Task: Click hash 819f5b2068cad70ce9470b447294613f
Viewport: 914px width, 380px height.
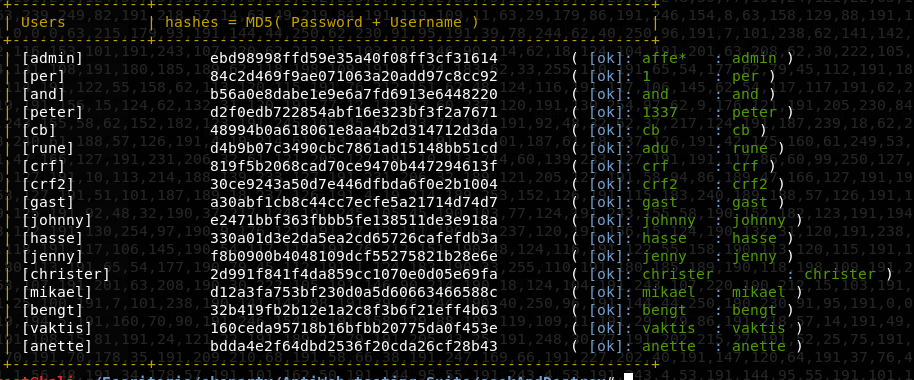Action: coord(354,167)
